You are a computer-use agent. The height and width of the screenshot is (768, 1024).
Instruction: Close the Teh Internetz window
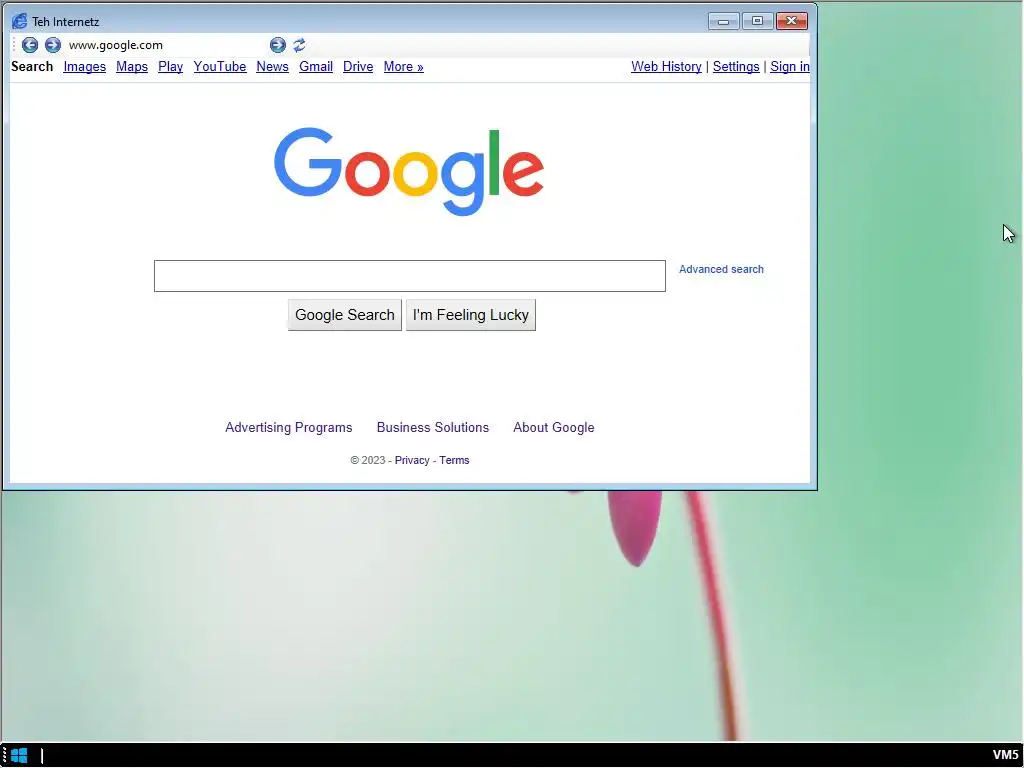pos(792,22)
